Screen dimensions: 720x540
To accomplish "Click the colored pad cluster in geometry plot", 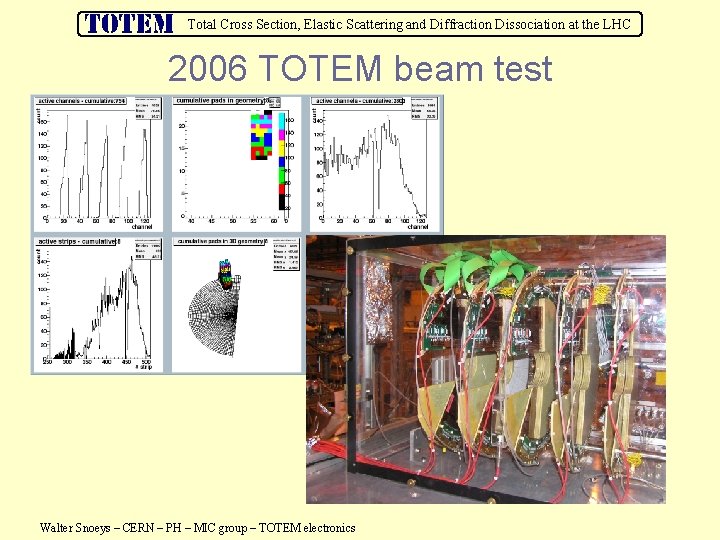I will click(261, 135).
